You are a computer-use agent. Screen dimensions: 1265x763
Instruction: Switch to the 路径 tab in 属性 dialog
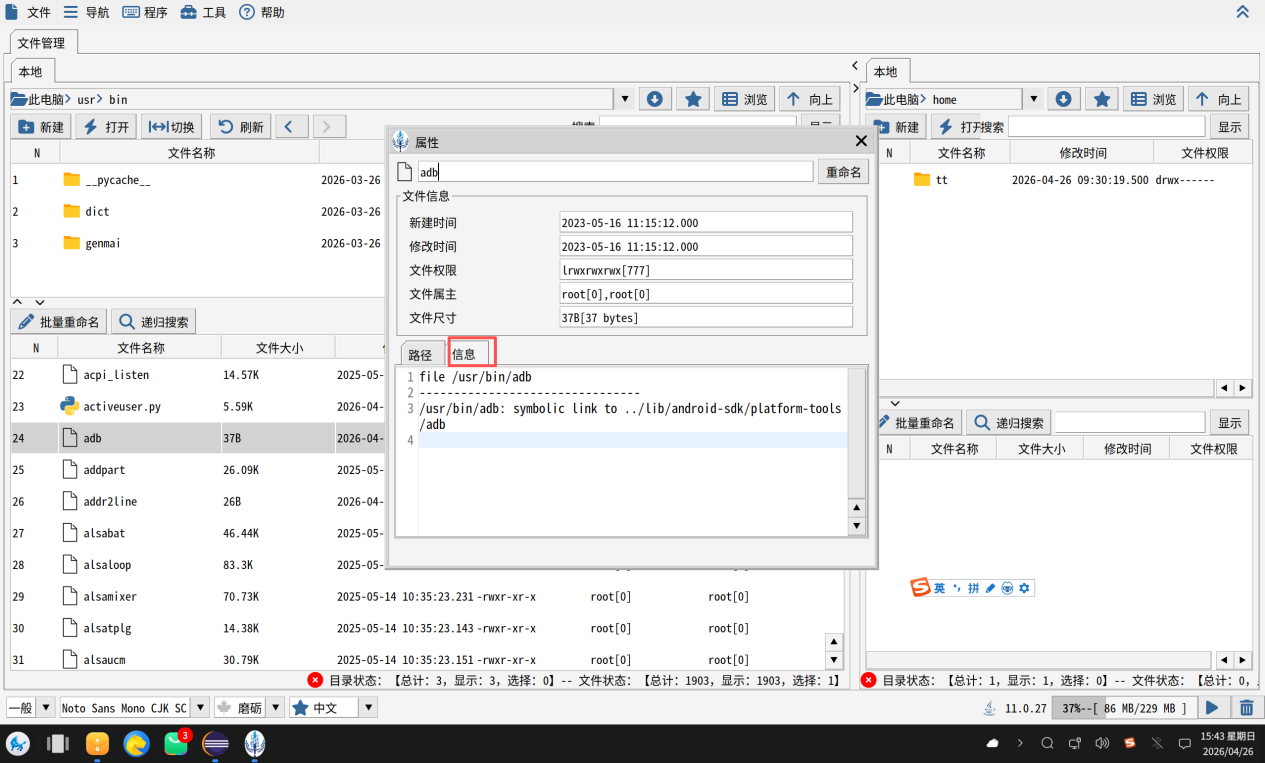pyautogui.click(x=421, y=355)
